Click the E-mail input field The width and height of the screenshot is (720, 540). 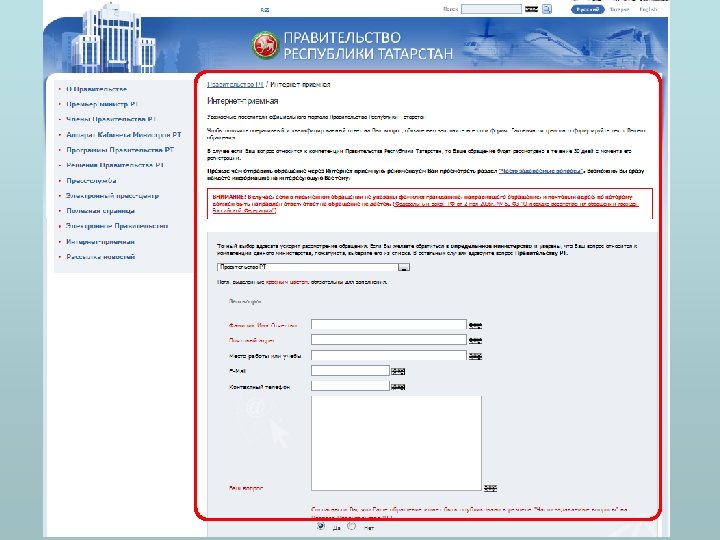(x=350, y=371)
